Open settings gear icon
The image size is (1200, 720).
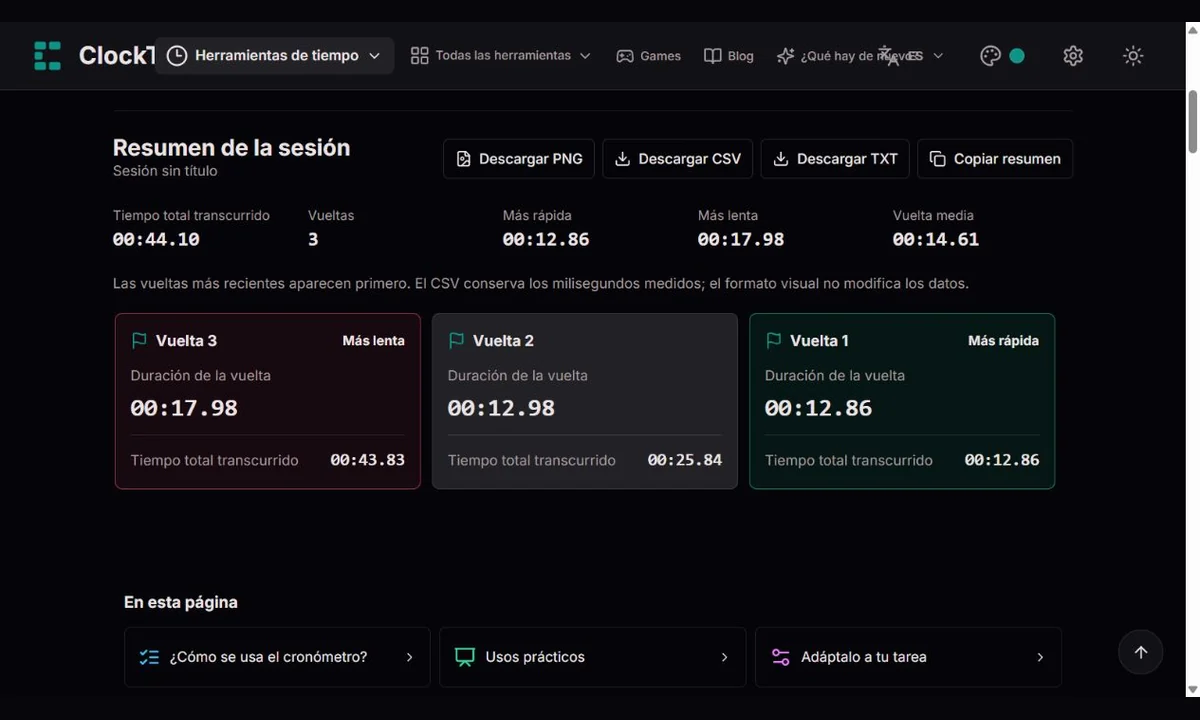pyautogui.click(x=1073, y=56)
